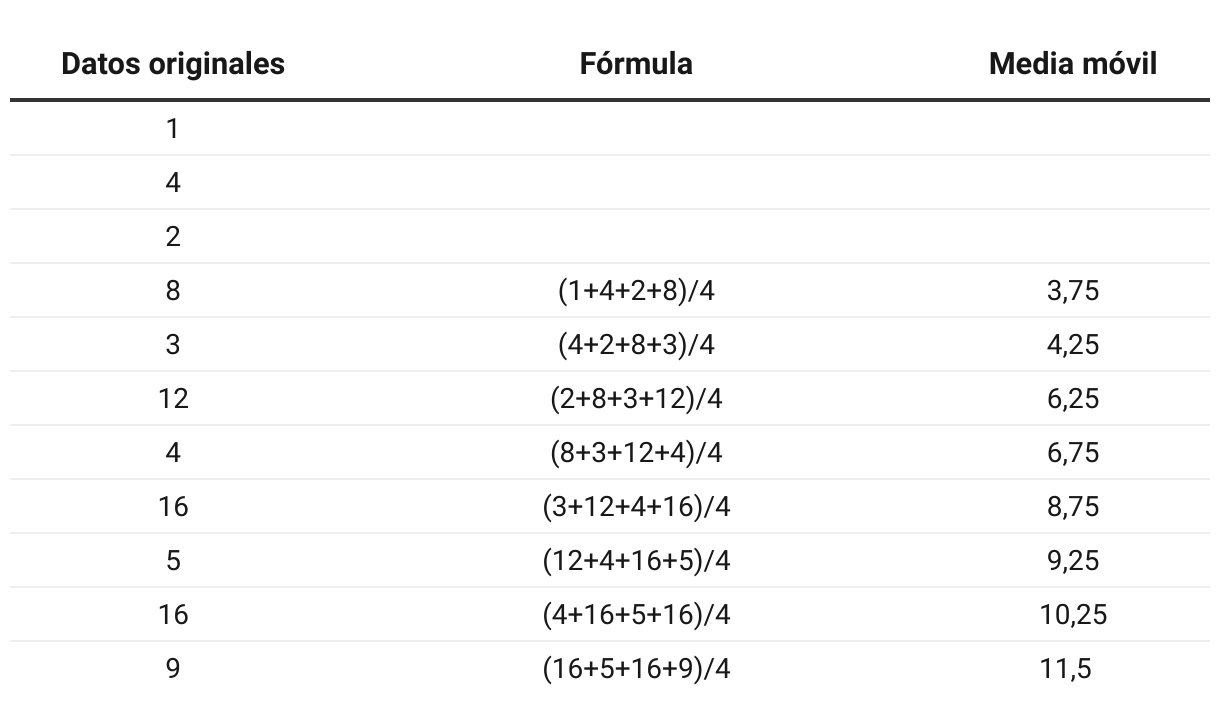This screenshot has height=704, width=1220.
Task: Click the formula (8+3+12+4)/4
Action: (x=636, y=453)
